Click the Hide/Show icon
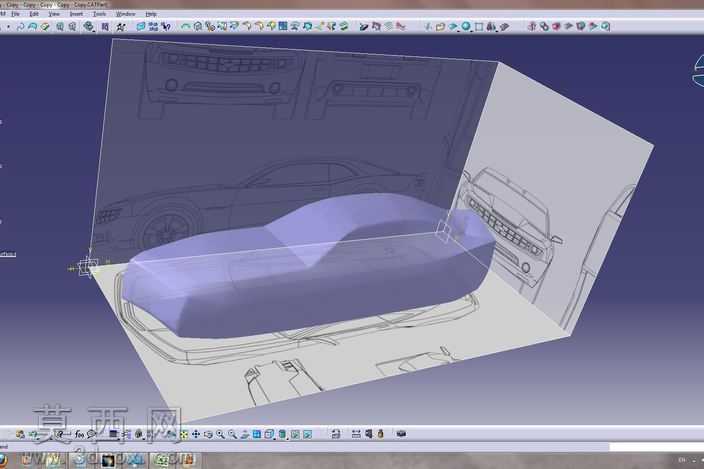 point(295,434)
